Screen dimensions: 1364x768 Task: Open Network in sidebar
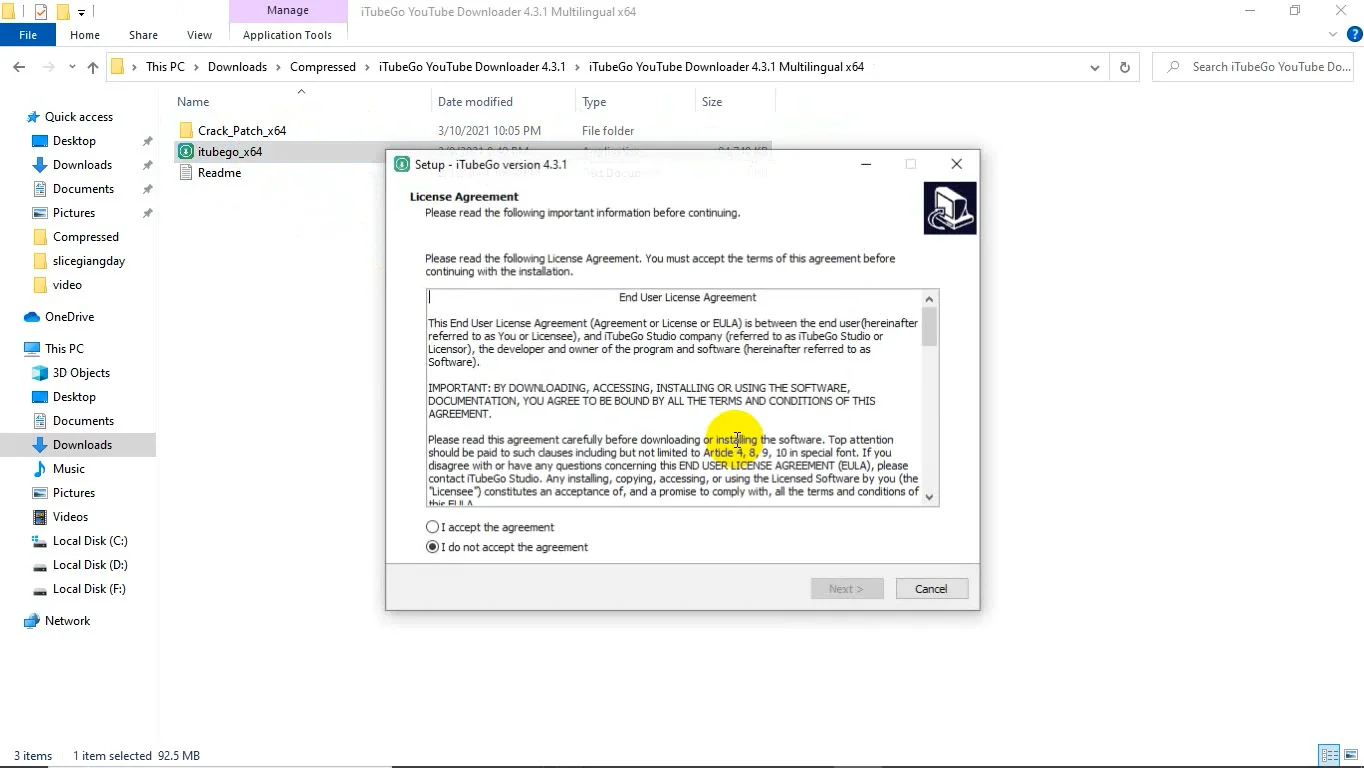tap(67, 621)
